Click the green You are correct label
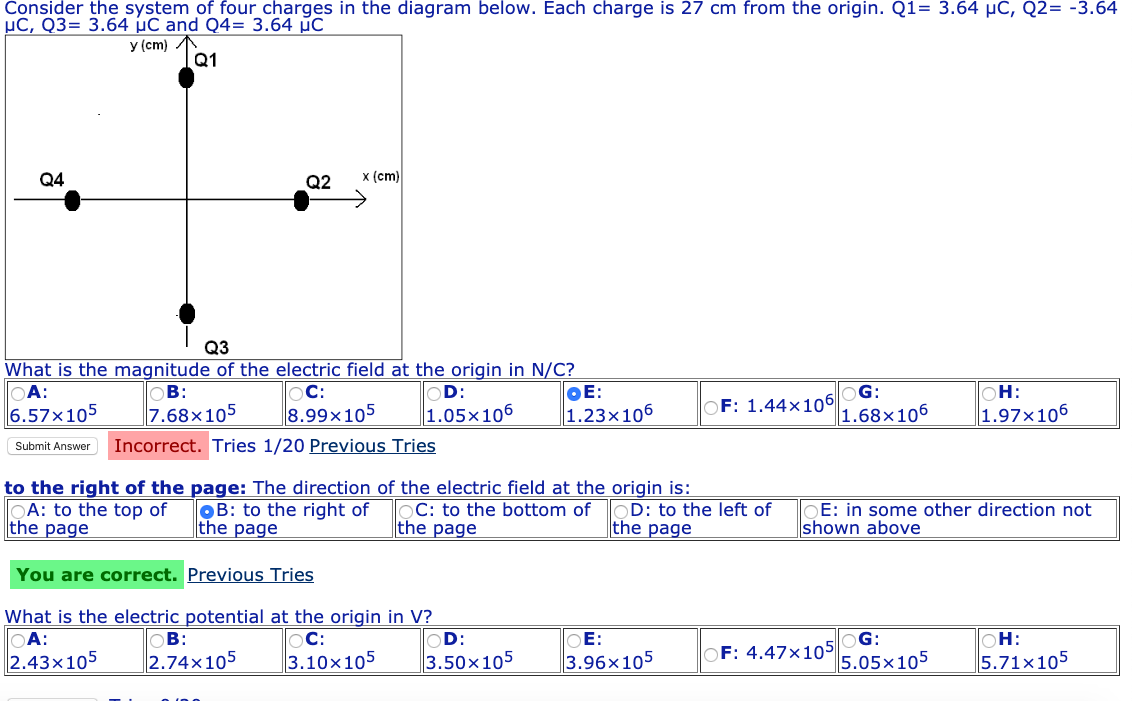 pyautogui.click(x=97, y=575)
